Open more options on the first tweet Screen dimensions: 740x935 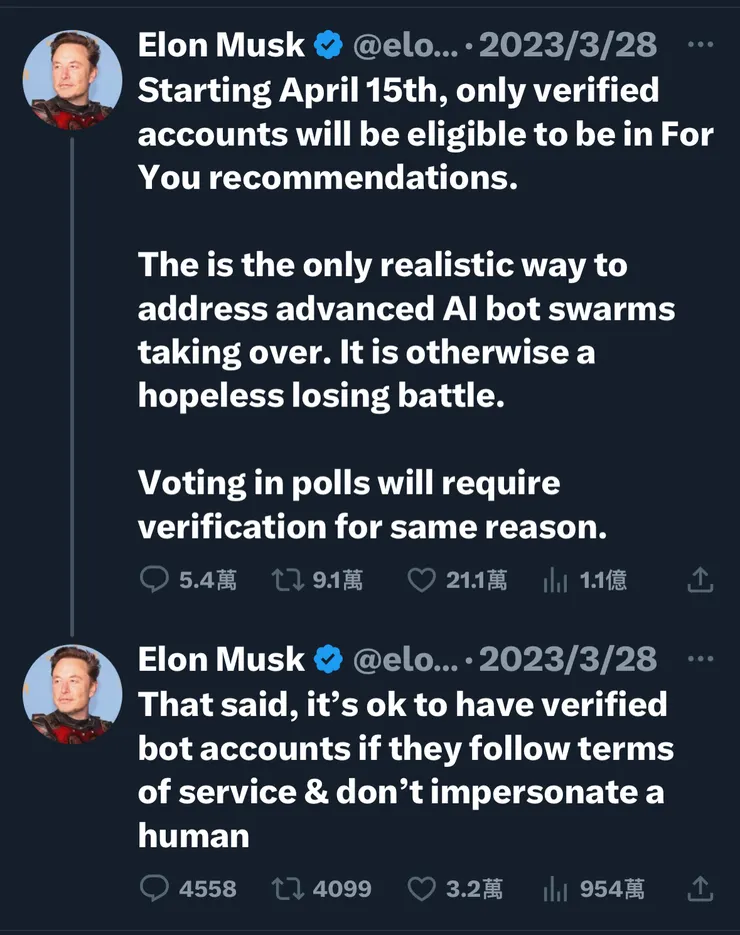tap(702, 45)
